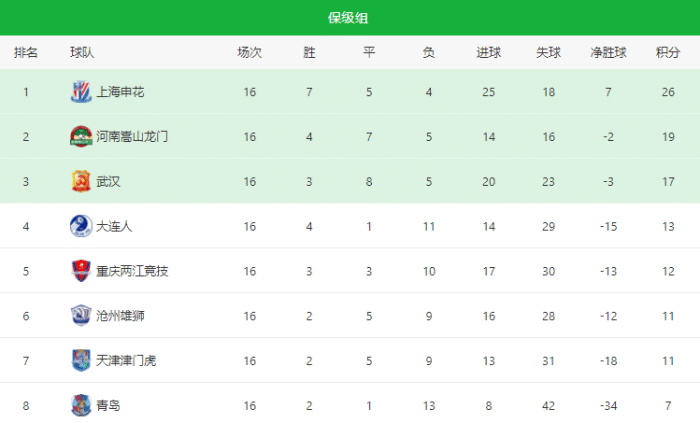Click the 进球 goals scored column header
The width and height of the screenshot is (700, 423).
tap(489, 52)
